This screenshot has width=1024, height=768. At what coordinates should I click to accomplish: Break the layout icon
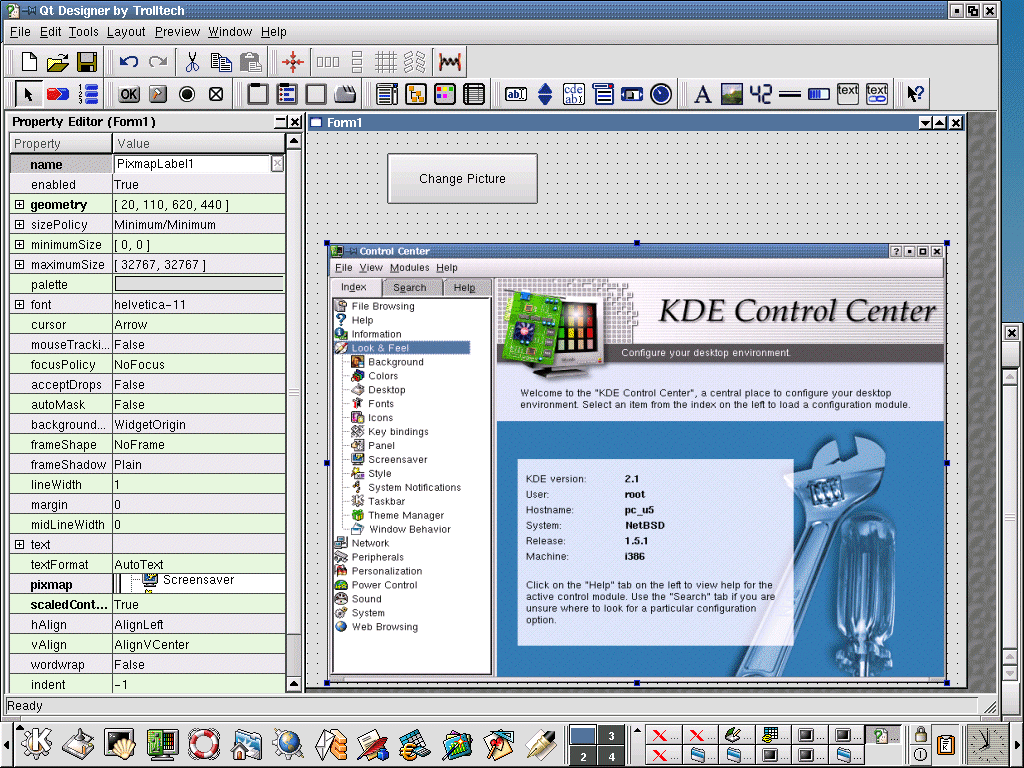click(414, 62)
